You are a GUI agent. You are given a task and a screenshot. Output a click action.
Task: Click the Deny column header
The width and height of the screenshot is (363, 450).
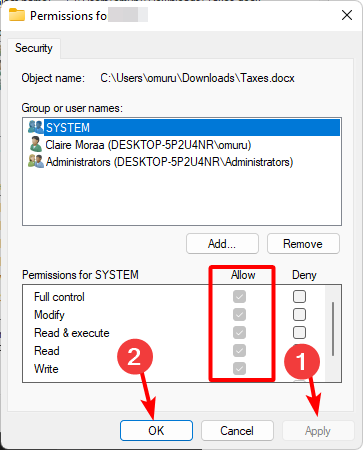pyautogui.click(x=304, y=275)
